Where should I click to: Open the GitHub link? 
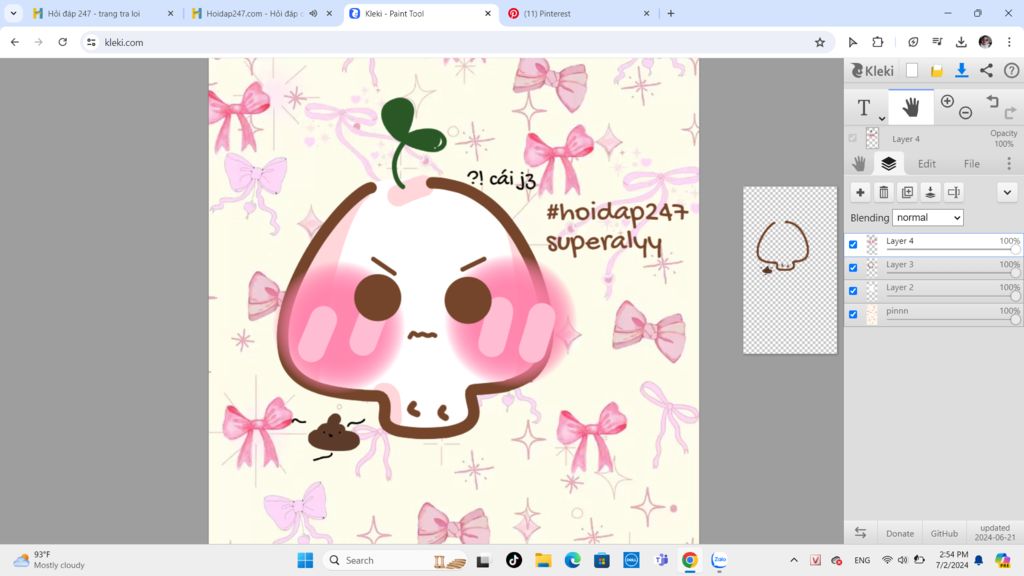tap(944, 534)
